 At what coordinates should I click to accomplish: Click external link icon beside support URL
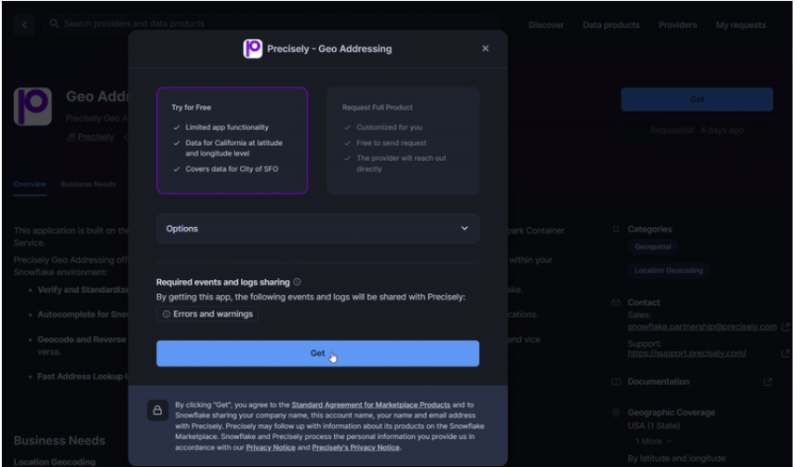[x=786, y=353]
